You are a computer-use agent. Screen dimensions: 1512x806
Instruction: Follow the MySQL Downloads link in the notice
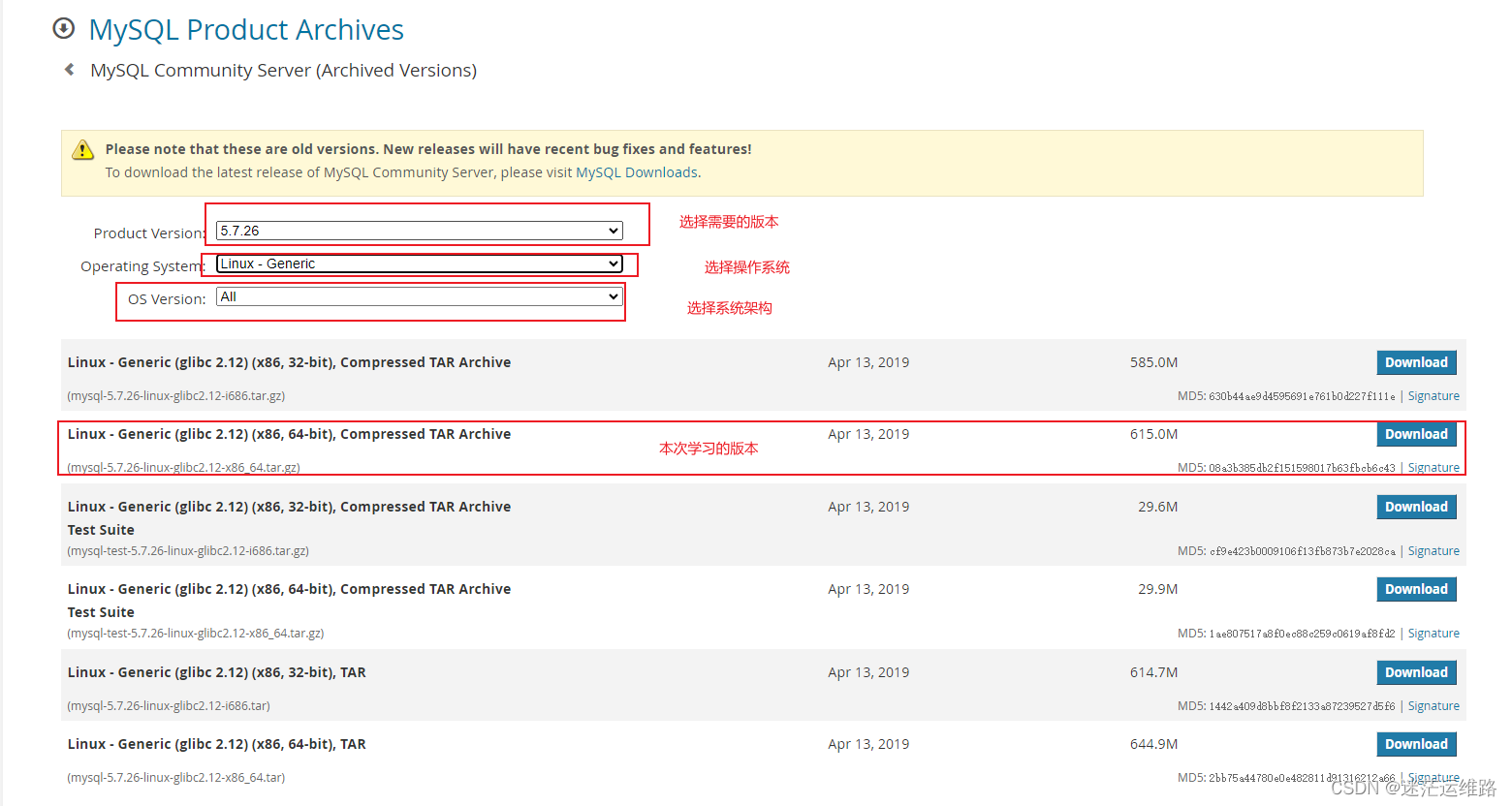(x=637, y=172)
